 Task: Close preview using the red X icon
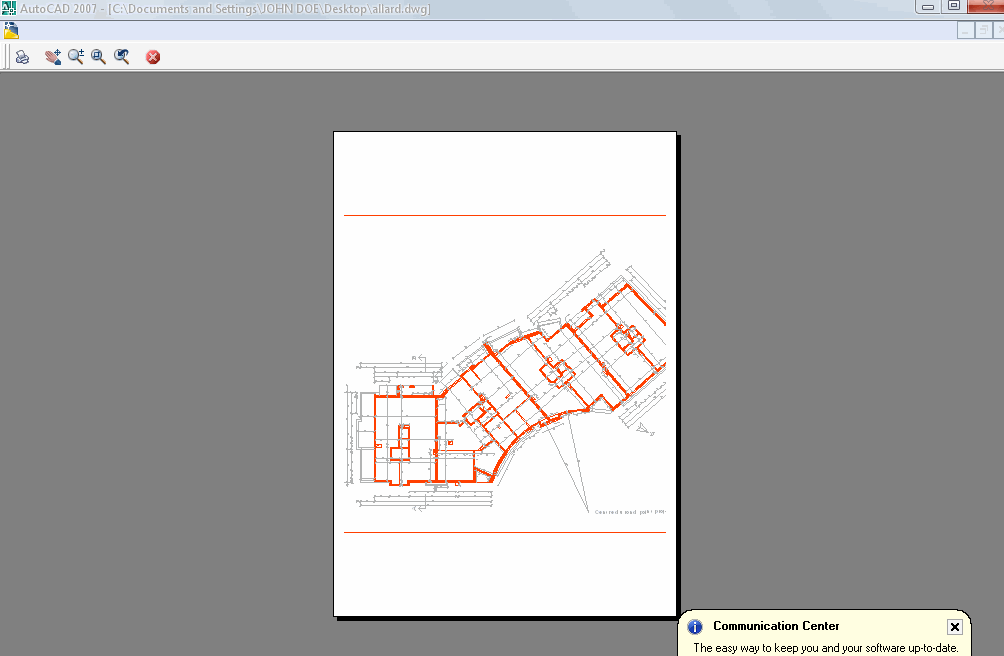pos(152,57)
